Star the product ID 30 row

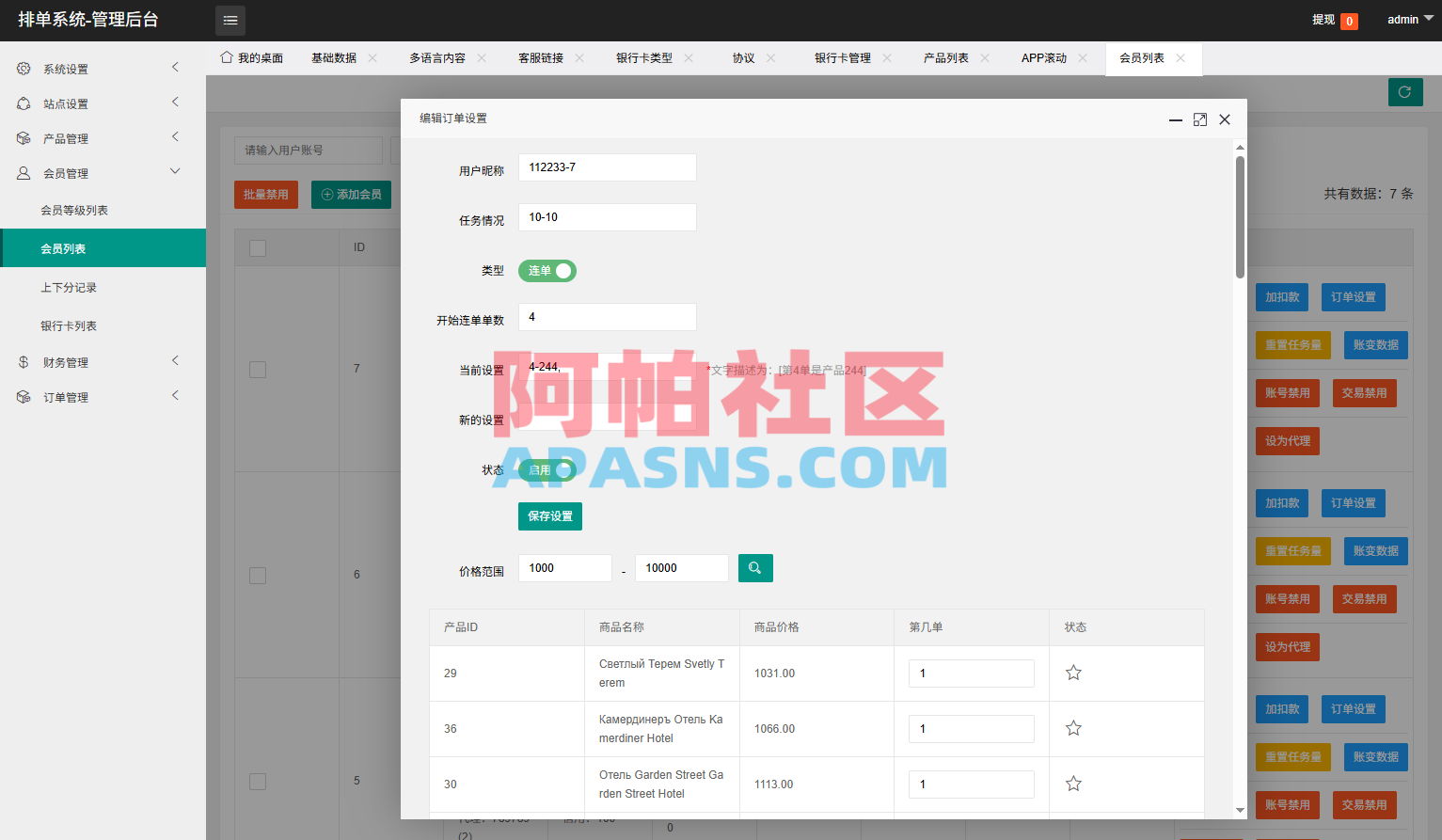[1073, 784]
